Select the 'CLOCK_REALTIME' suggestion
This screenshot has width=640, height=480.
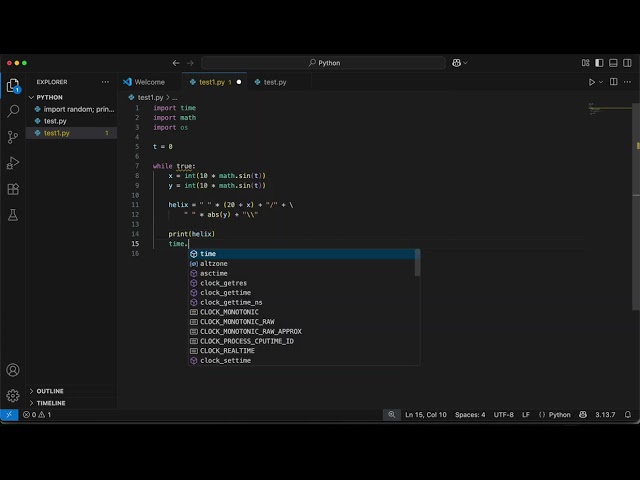[301, 351]
